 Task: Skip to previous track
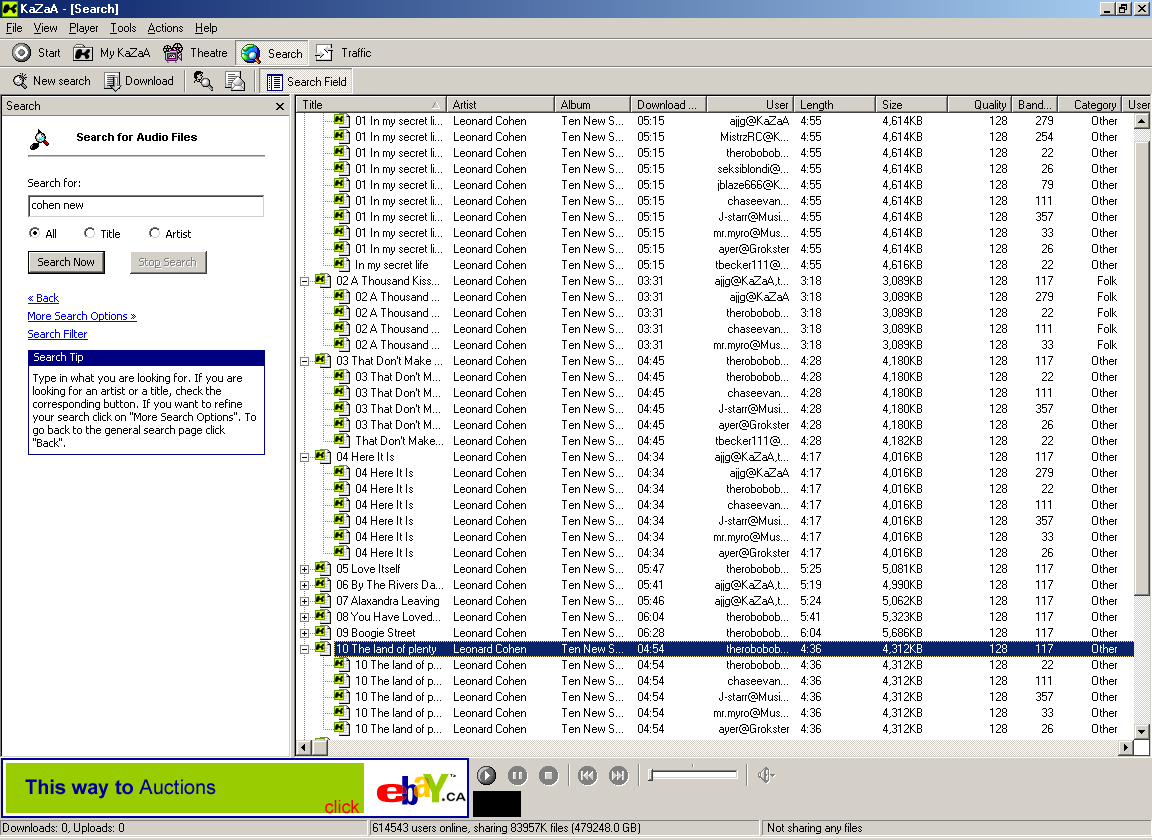tap(587, 775)
